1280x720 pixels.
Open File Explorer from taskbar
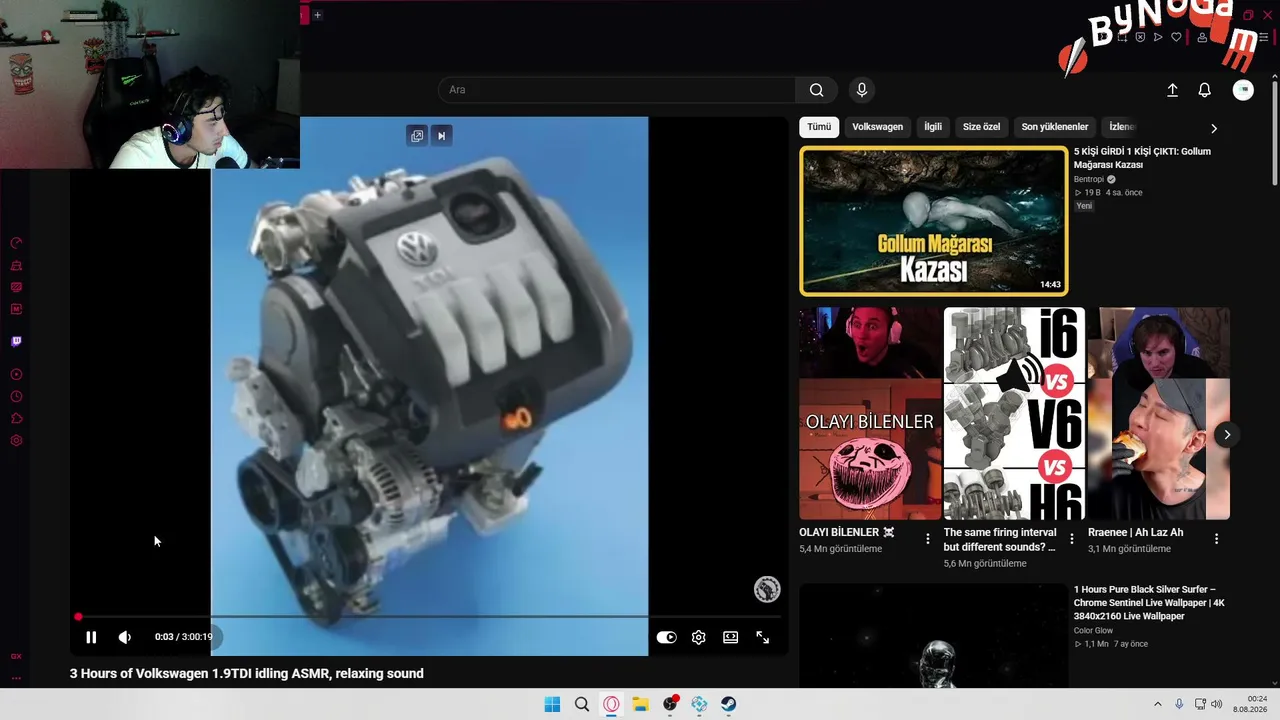(x=640, y=704)
